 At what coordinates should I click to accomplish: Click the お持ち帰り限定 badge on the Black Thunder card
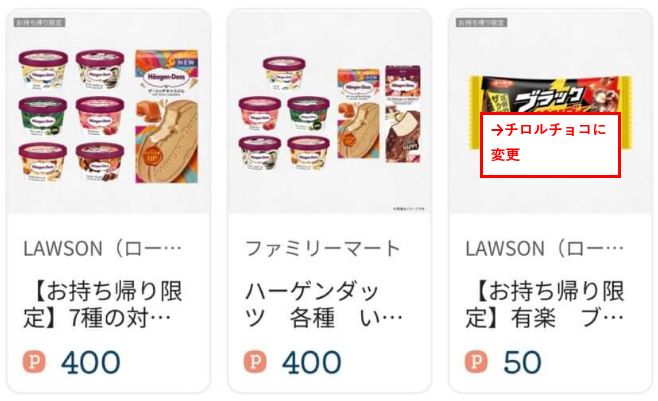point(481,22)
